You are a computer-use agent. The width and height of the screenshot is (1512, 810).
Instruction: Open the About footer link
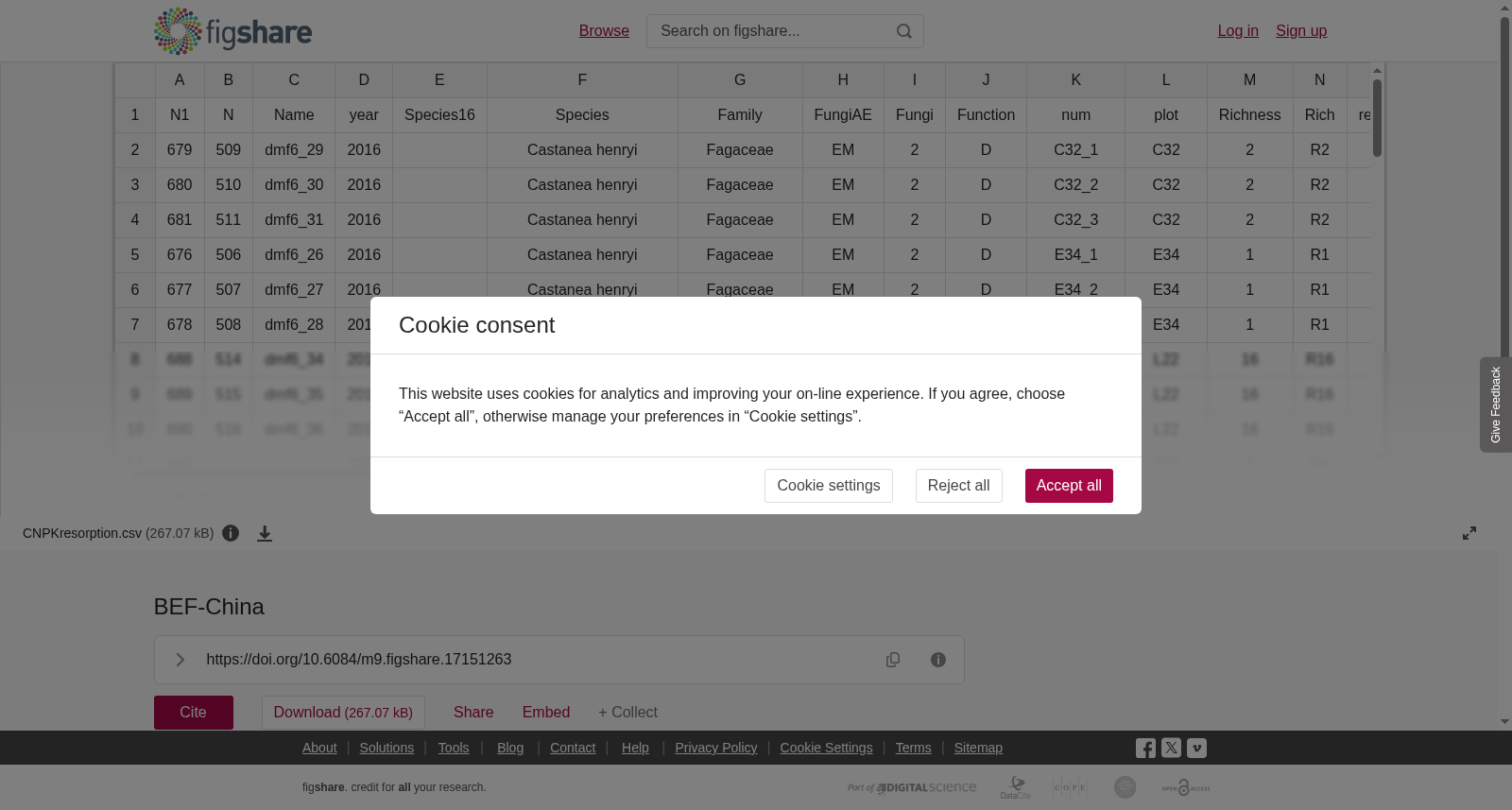(x=319, y=748)
